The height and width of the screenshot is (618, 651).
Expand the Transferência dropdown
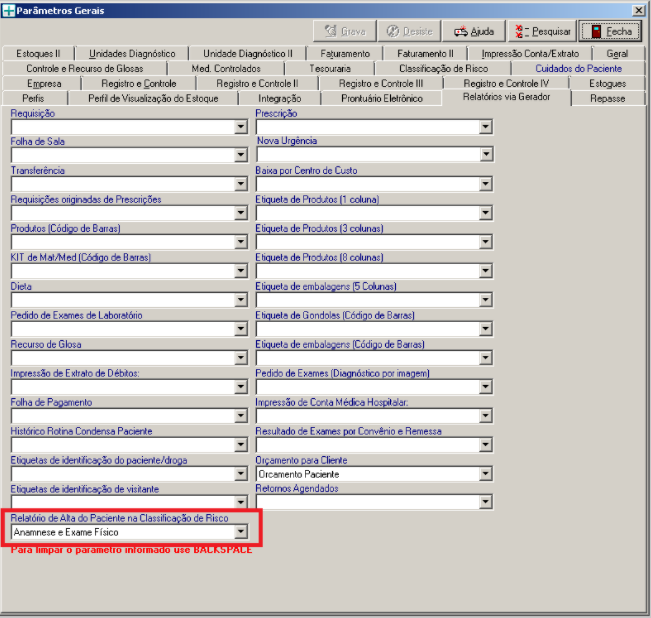(240, 184)
